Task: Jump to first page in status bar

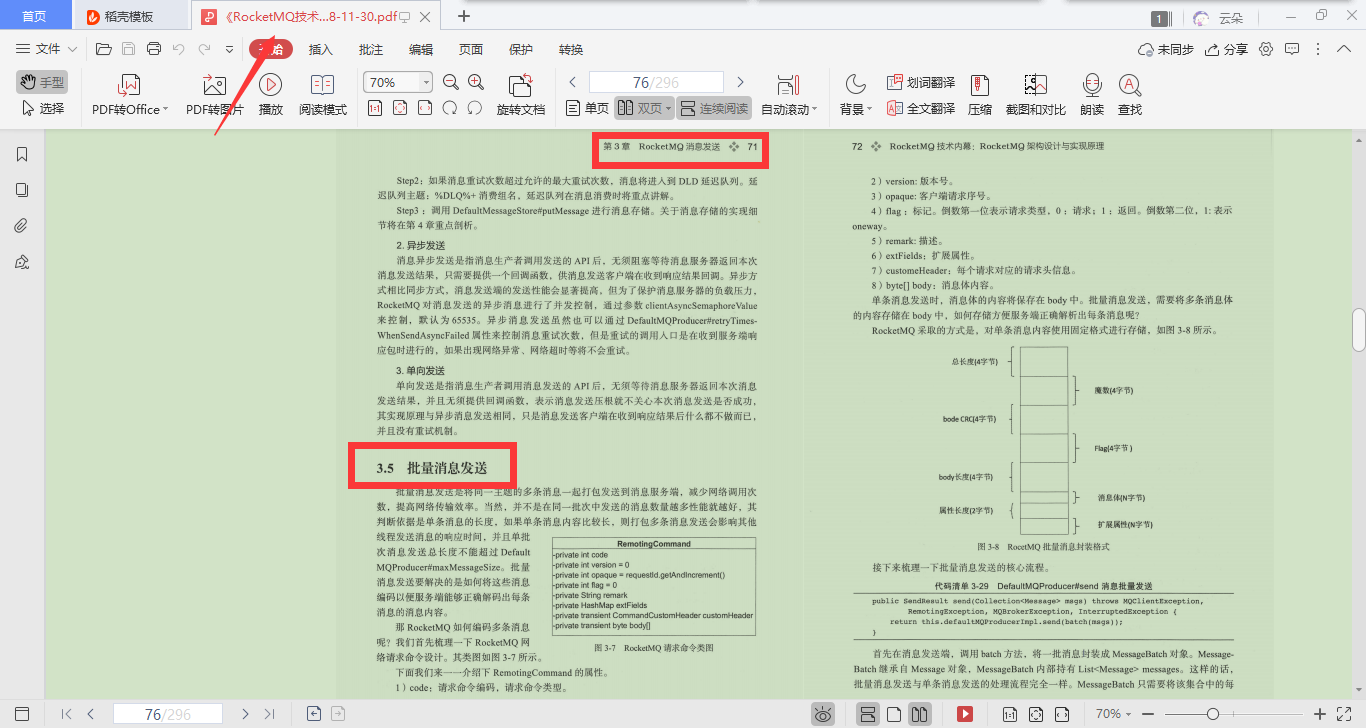Action: 66,714
